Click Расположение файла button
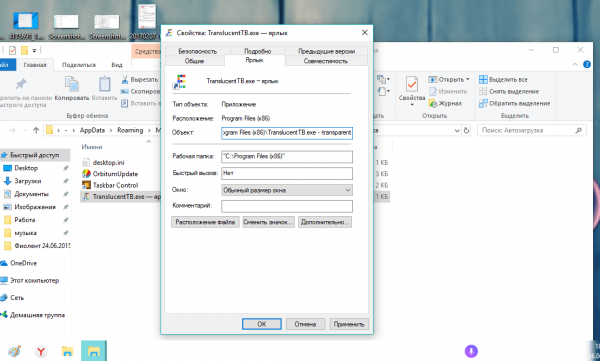Screen dimensions: 600x361 (205, 222)
